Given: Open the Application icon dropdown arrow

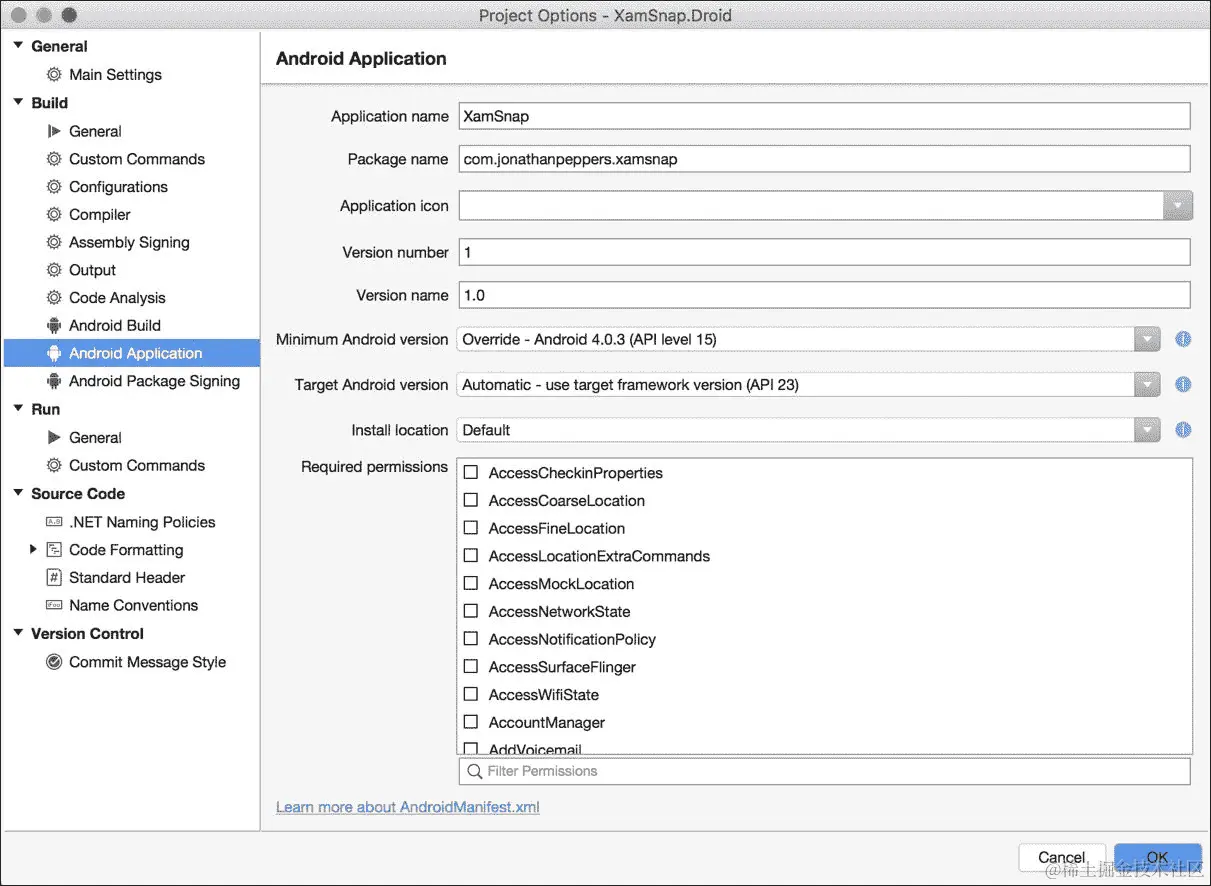Looking at the screenshot, I should coord(1178,206).
